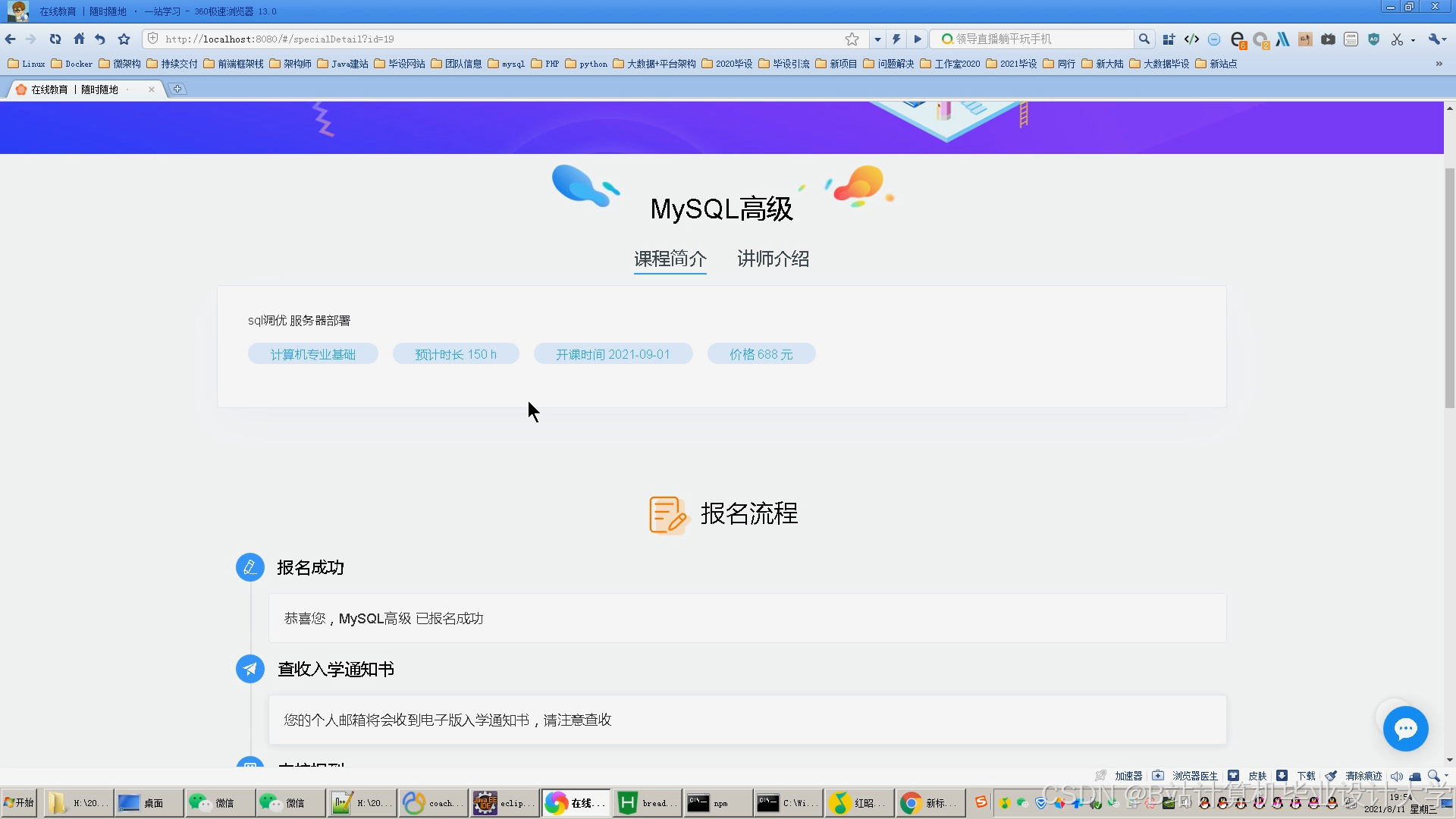Open developer tools code icon
Viewport: 1456px width, 819px height.
(1191, 39)
